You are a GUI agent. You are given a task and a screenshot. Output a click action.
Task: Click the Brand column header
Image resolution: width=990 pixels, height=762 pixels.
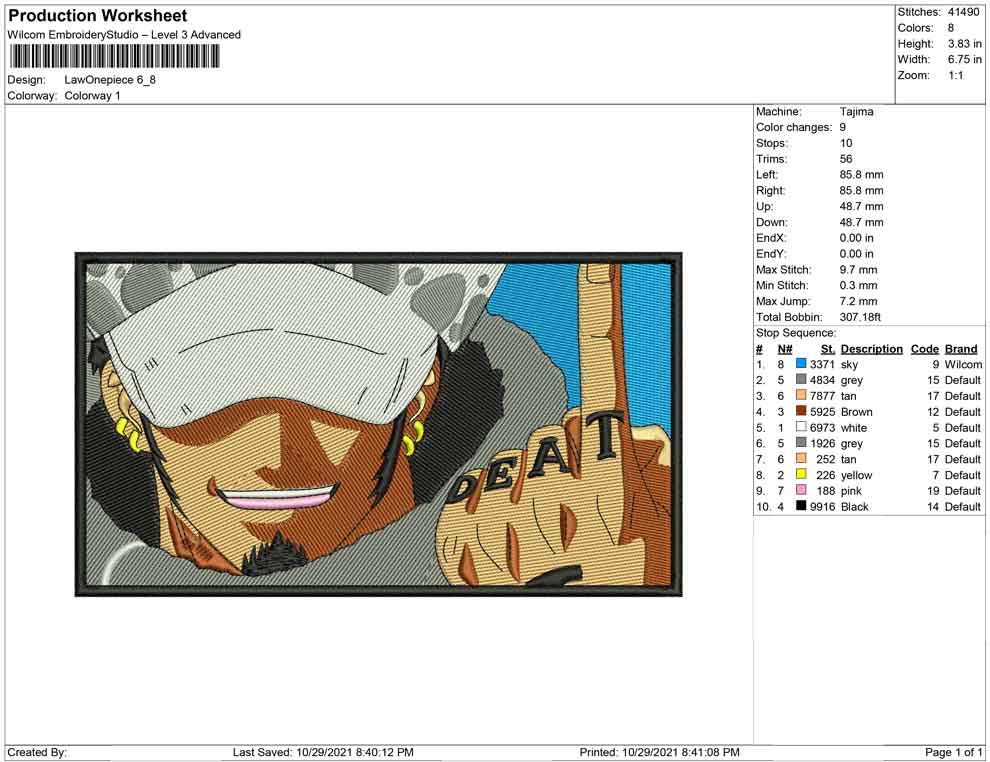[x=961, y=348]
